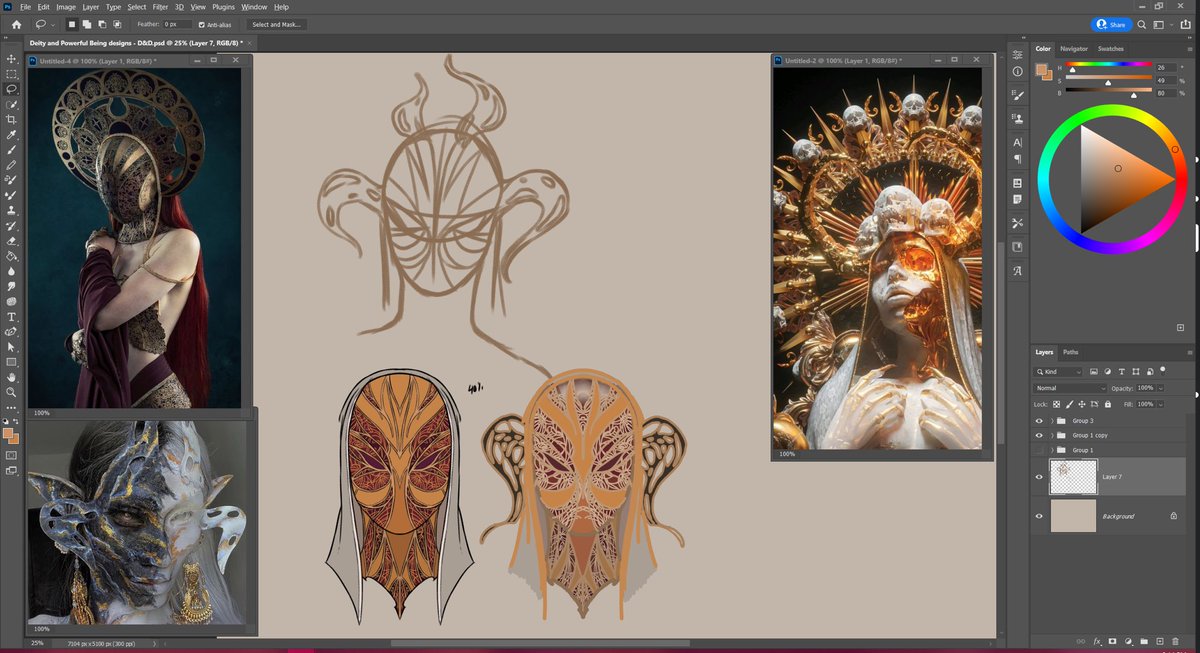Screen dimensions: 1200x653
Task: Hide the Background layer eye icon
Action: pyautogui.click(x=1039, y=516)
